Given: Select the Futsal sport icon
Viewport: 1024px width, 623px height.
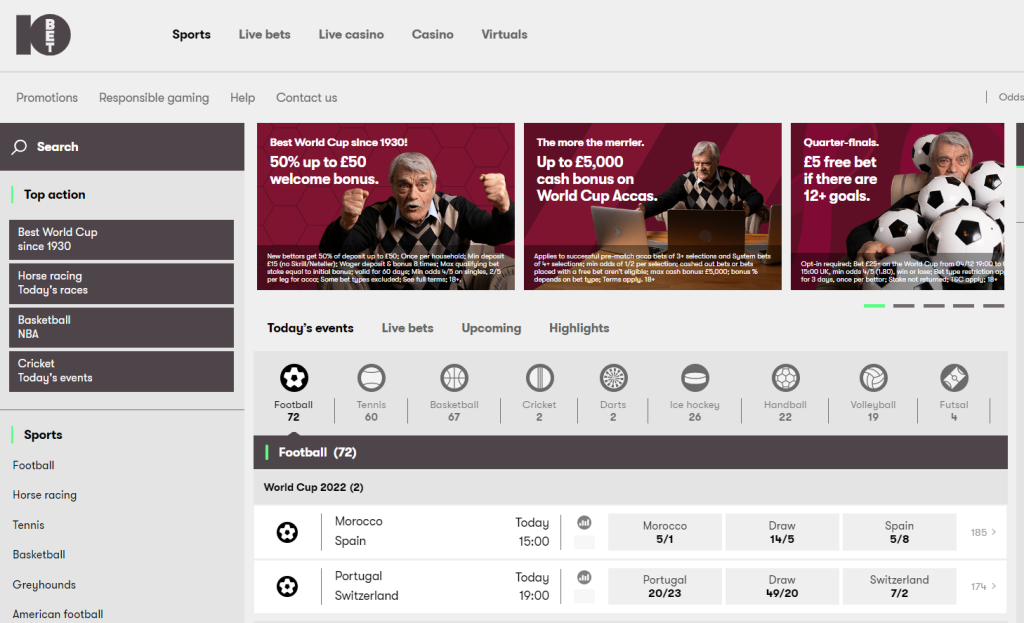Looking at the screenshot, I should coord(954,377).
